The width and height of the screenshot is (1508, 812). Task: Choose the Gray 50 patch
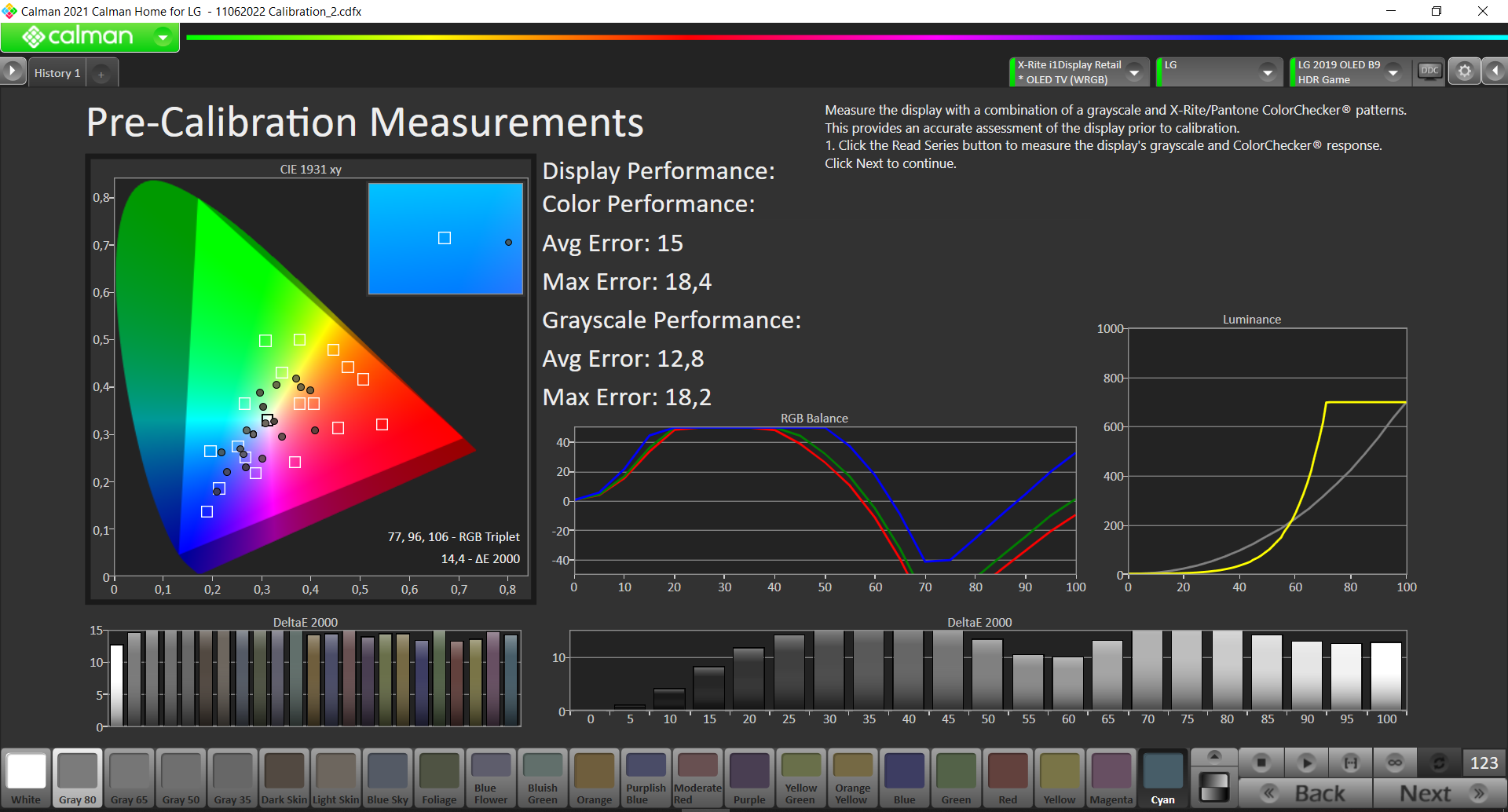coord(181,778)
